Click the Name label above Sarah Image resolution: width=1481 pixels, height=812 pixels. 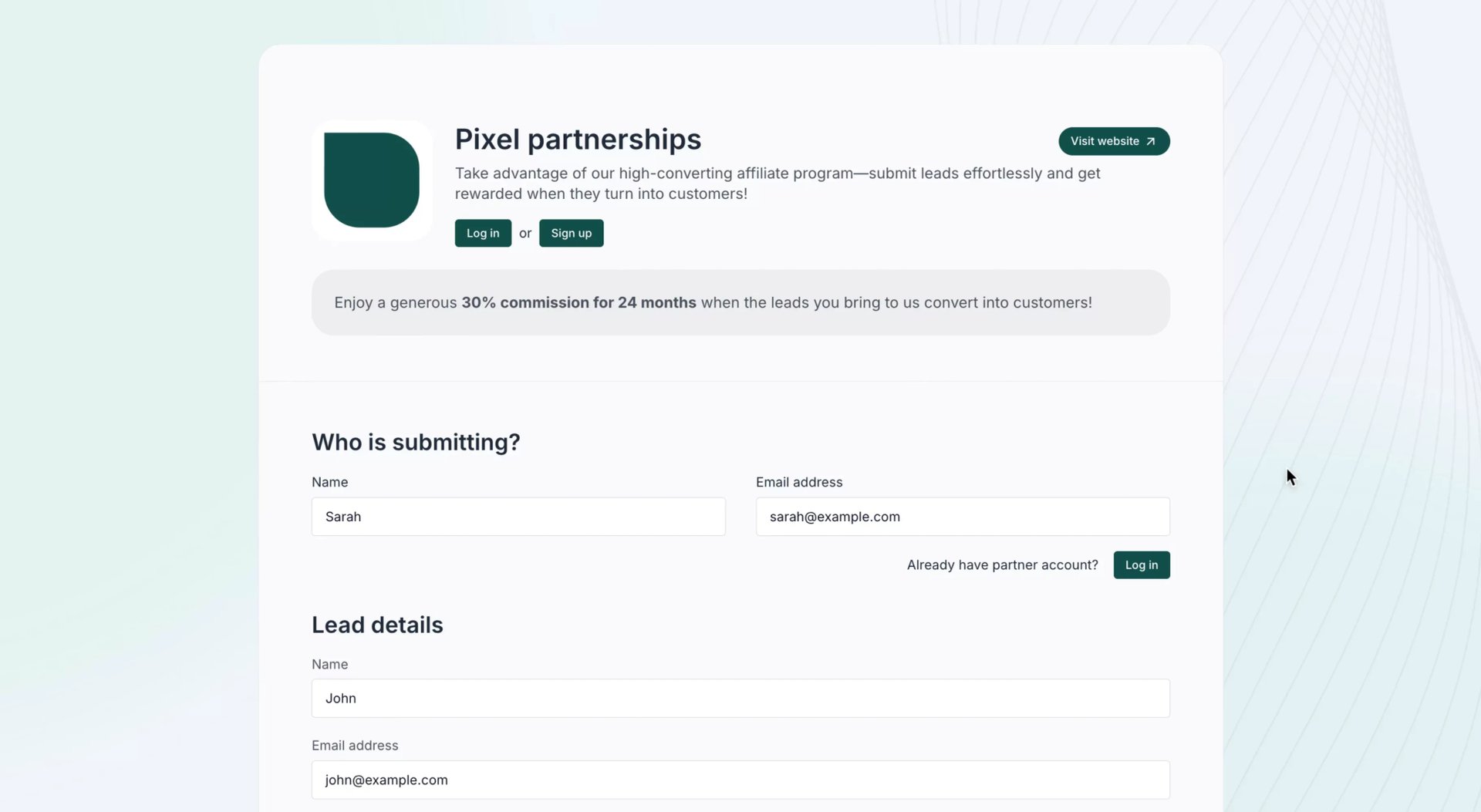[x=330, y=483]
